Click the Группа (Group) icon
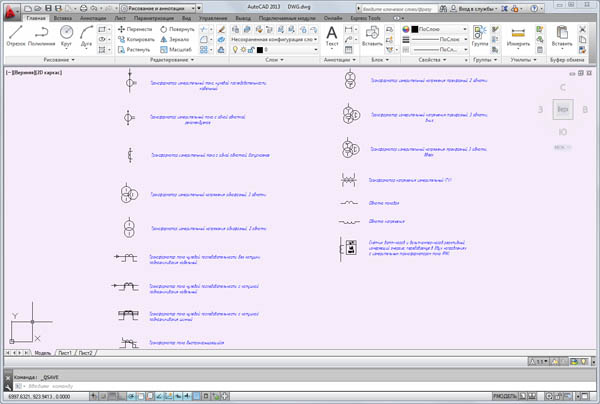Image resolution: width=600 pixels, height=404 pixels. 479,34
